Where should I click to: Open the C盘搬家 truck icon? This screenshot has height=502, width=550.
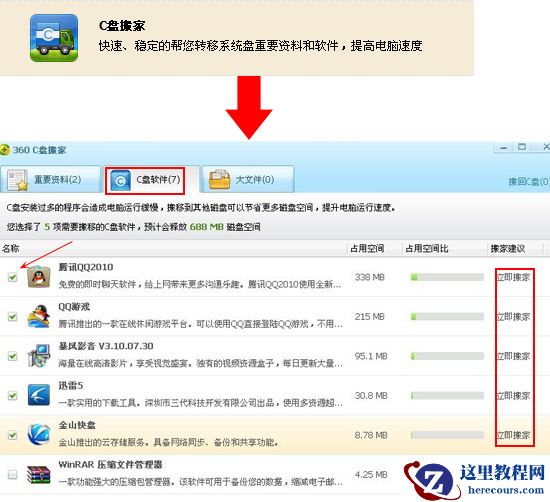pyautogui.click(x=54, y=38)
